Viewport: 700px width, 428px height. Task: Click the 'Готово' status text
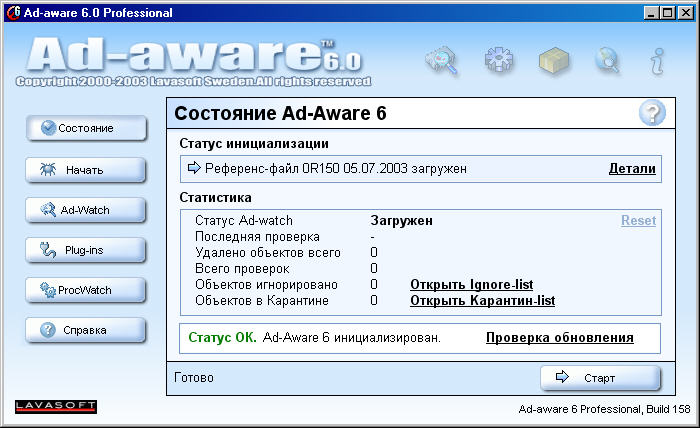(x=194, y=378)
